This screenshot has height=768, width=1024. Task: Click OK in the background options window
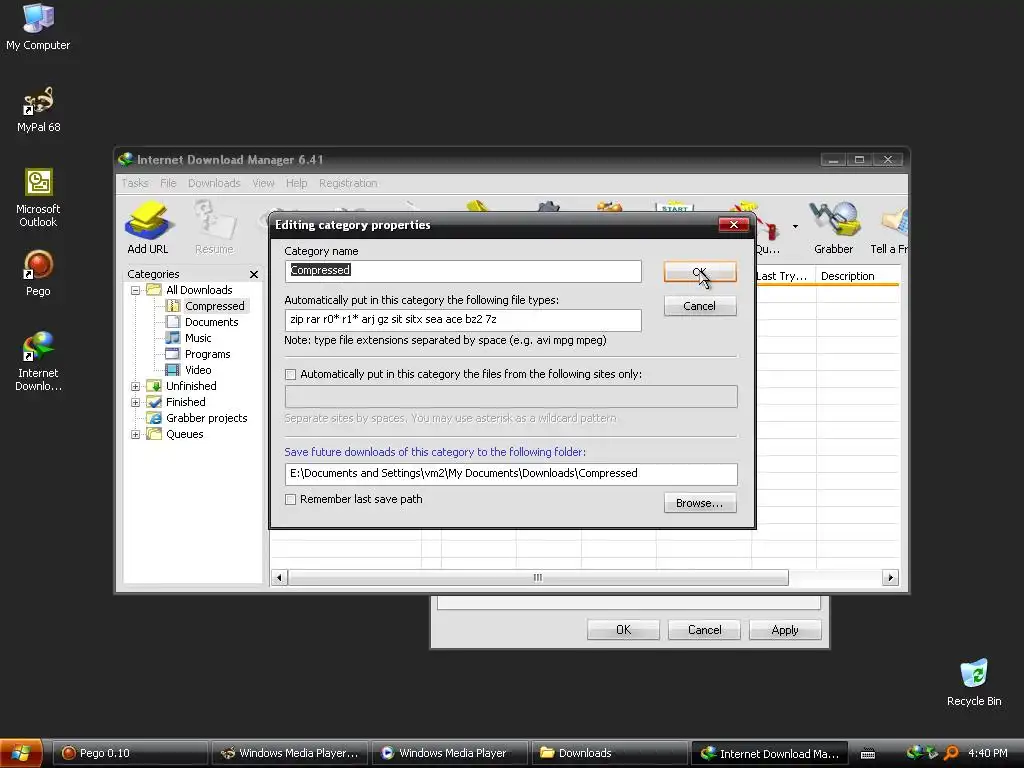pyautogui.click(x=623, y=630)
